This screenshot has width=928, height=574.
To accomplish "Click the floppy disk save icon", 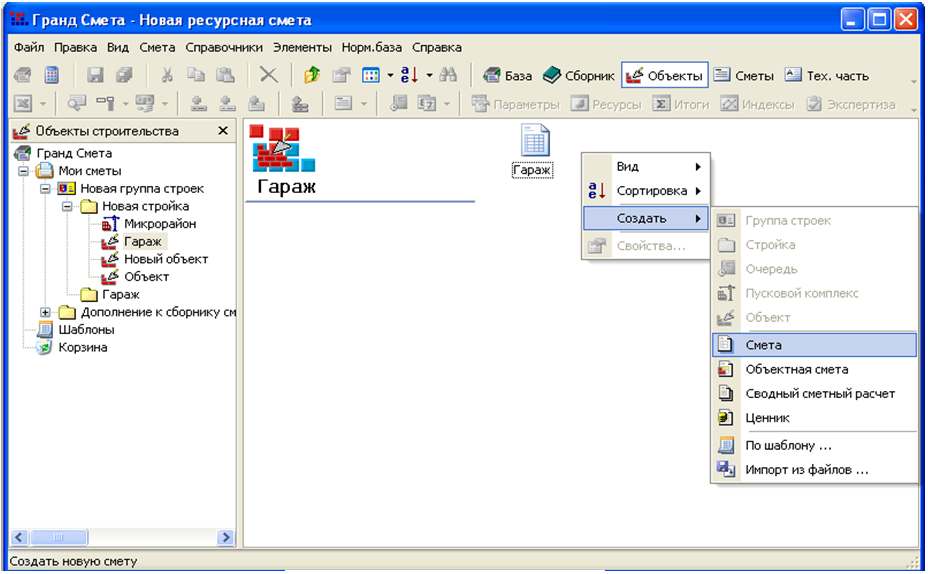I will [x=95, y=75].
